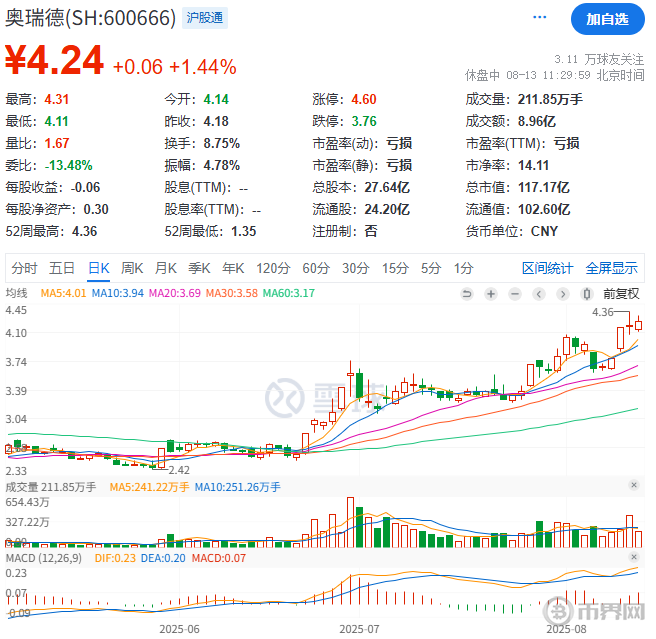656x639 pixels.
Task: Zoom out chart with minus icon
Action: pos(515,294)
